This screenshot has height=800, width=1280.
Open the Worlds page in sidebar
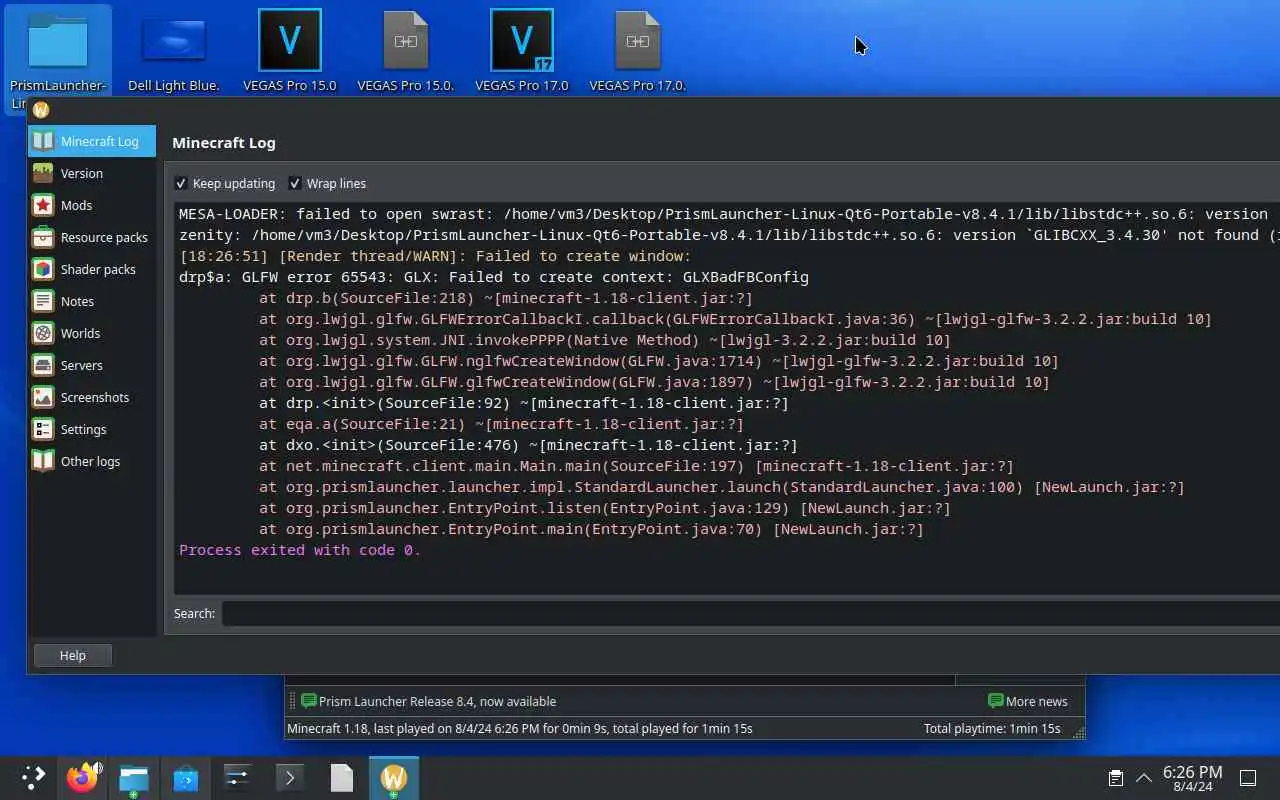pos(92,333)
